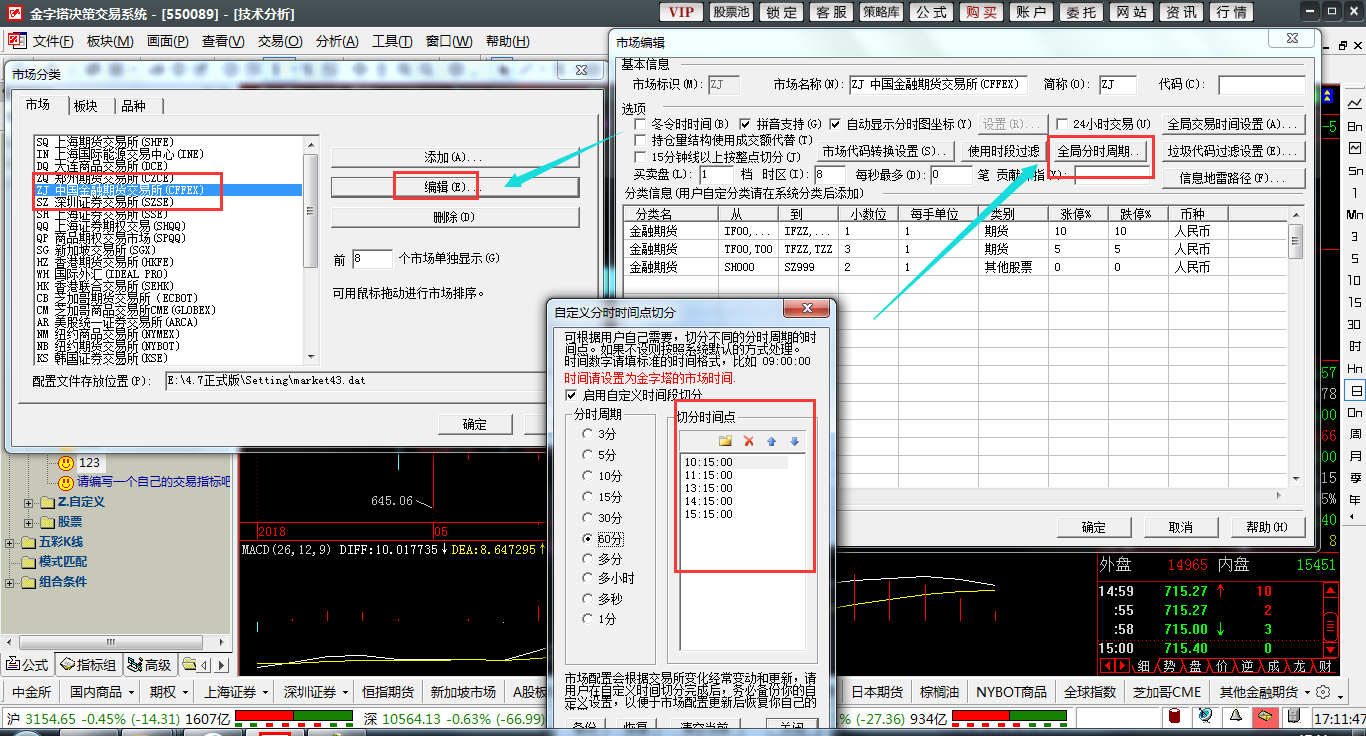This screenshot has width=1366, height=736.
Task: Open the 国内商品 dropdown arrow
Action: pos(132,692)
